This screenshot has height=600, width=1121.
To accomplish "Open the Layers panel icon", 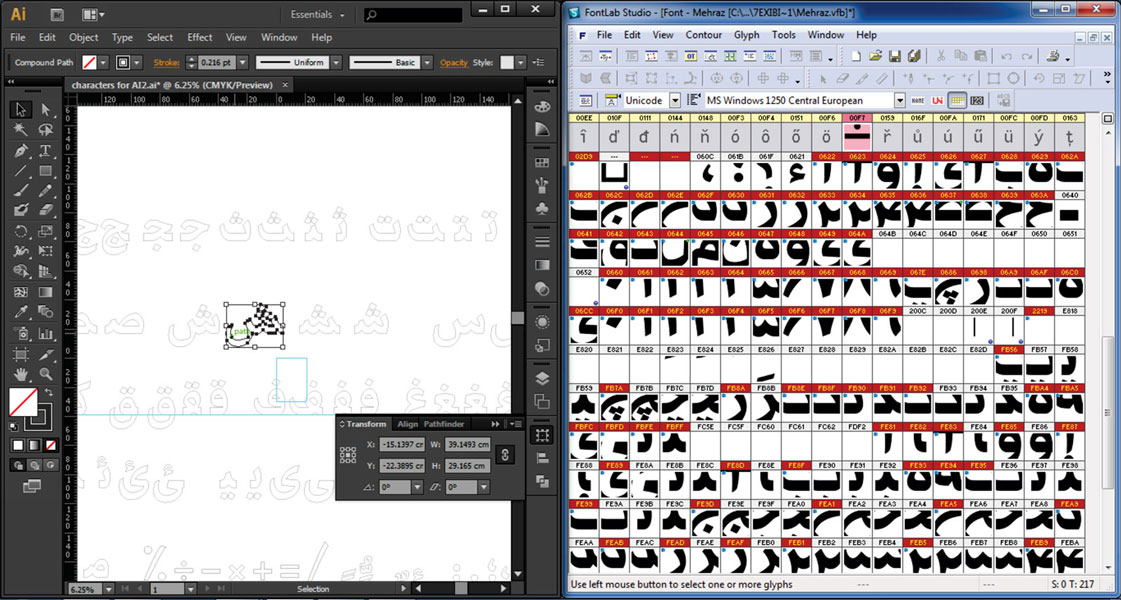I will point(543,378).
